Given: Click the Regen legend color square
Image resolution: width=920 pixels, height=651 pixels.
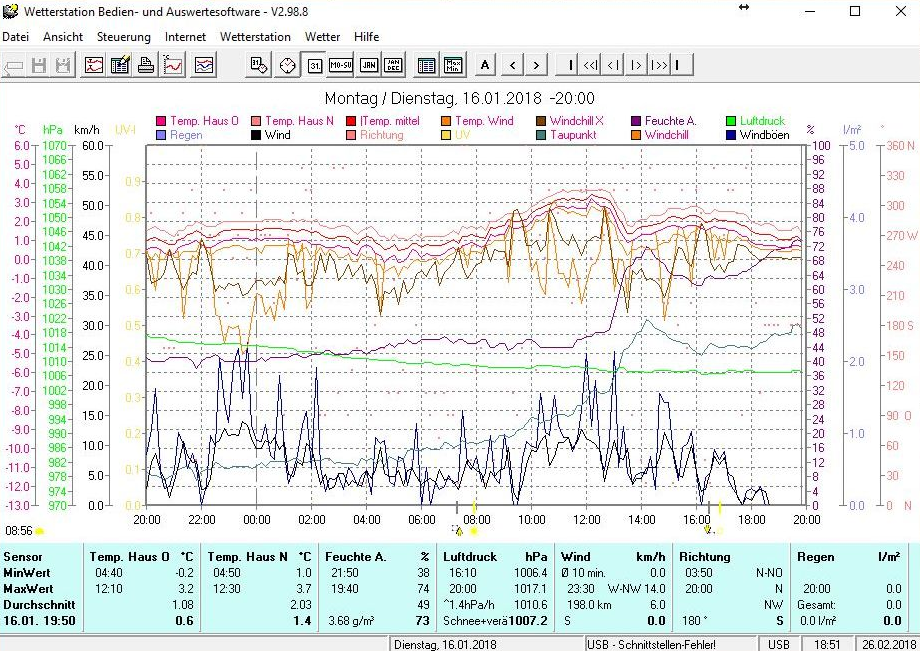Looking at the screenshot, I should [161, 135].
